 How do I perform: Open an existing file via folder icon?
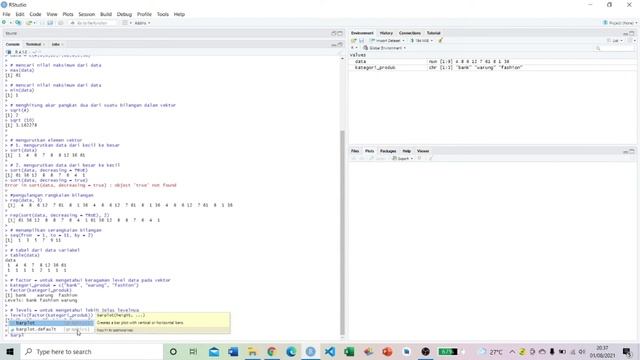tap(29, 23)
